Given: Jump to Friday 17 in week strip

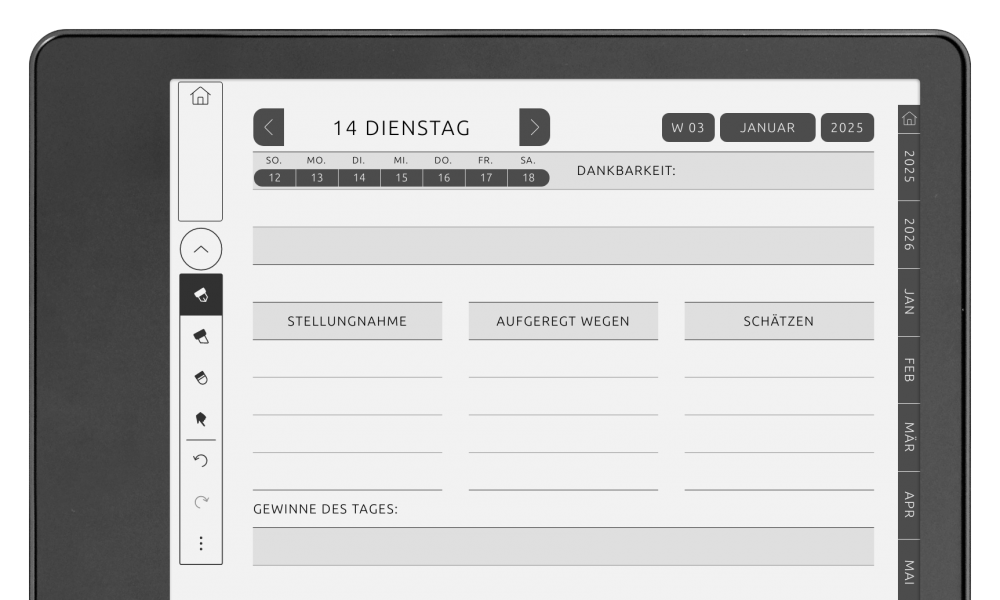Looking at the screenshot, I should tap(486, 178).
